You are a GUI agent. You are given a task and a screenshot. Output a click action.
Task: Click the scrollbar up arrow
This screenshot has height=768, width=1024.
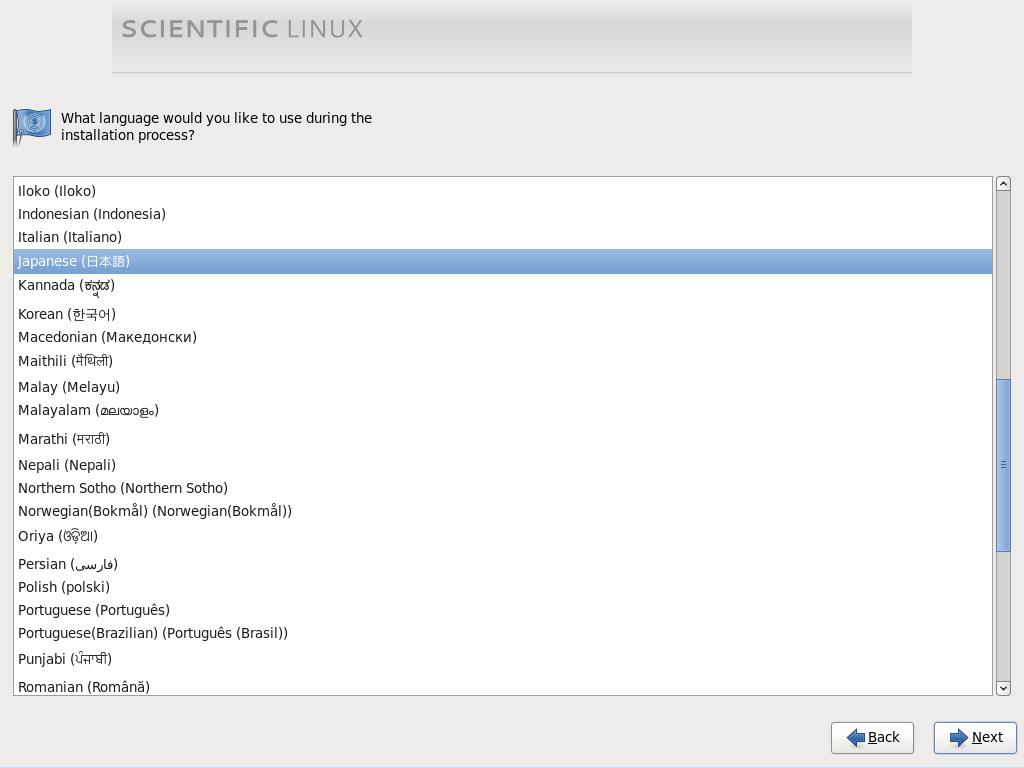[x=1003, y=184]
